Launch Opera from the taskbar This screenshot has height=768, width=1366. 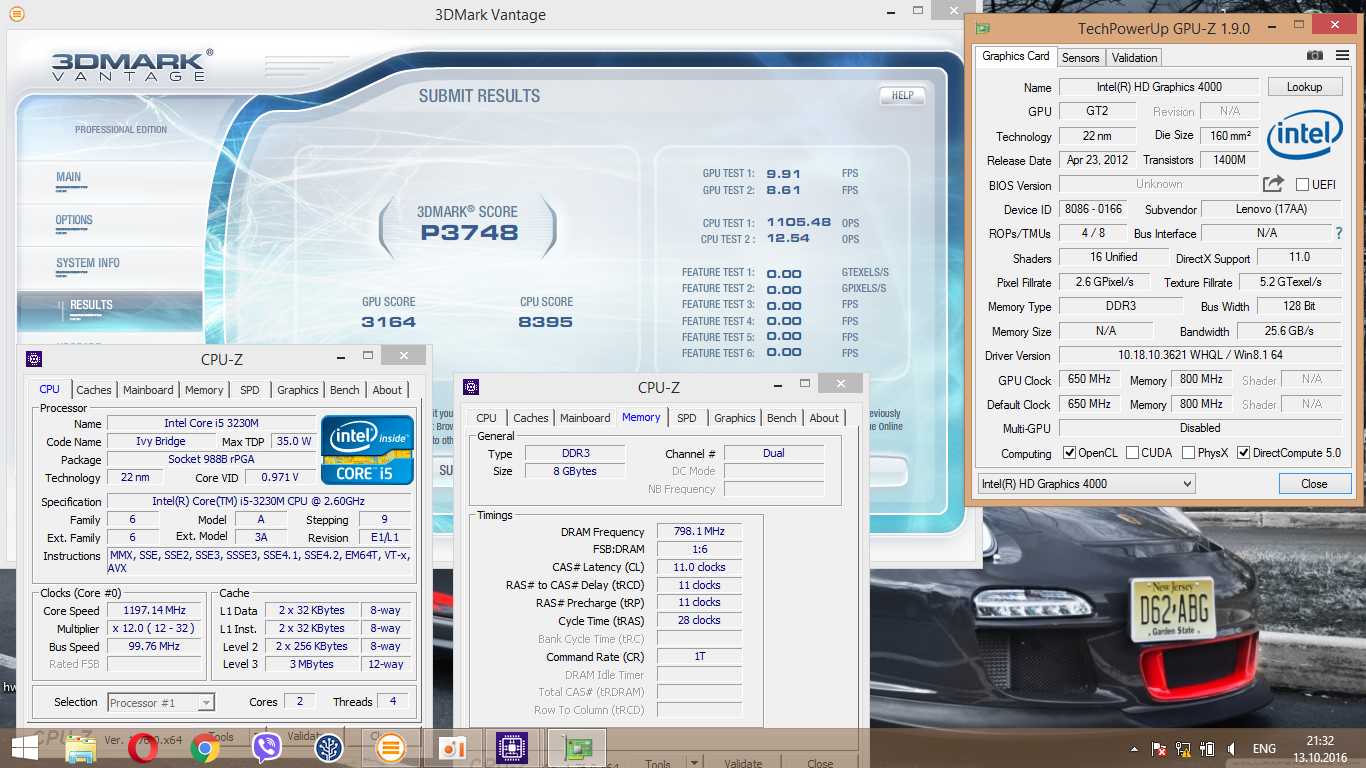pyautogui.click(x=142, y=748)
